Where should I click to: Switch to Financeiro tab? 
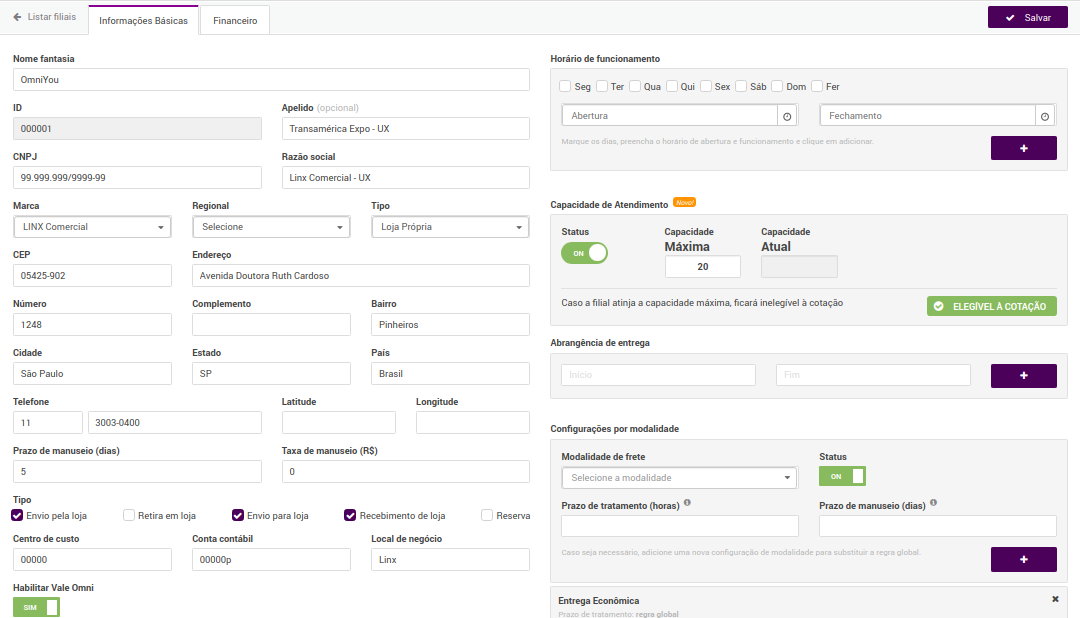pos(235,21)
